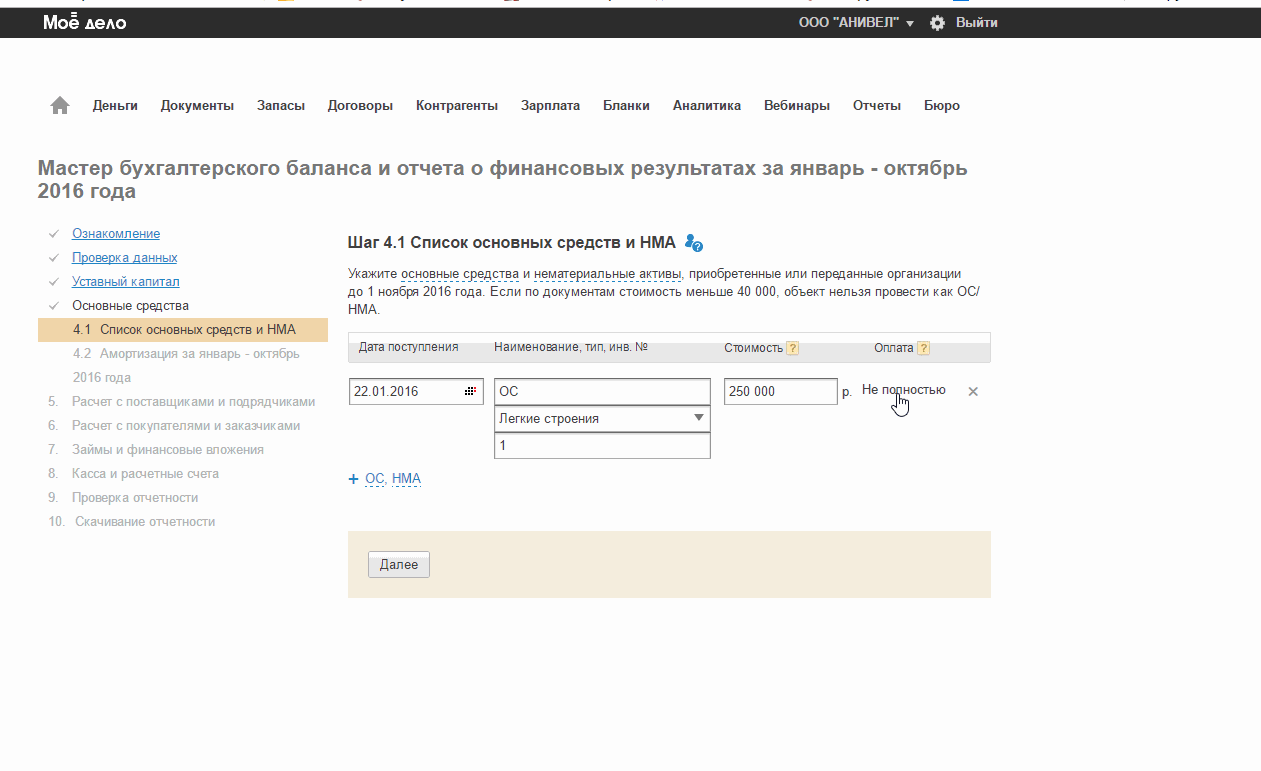Viewport: 1261px width, 771px height.
Task: Click the основные средства definition link
Action: tap(459, 273)
